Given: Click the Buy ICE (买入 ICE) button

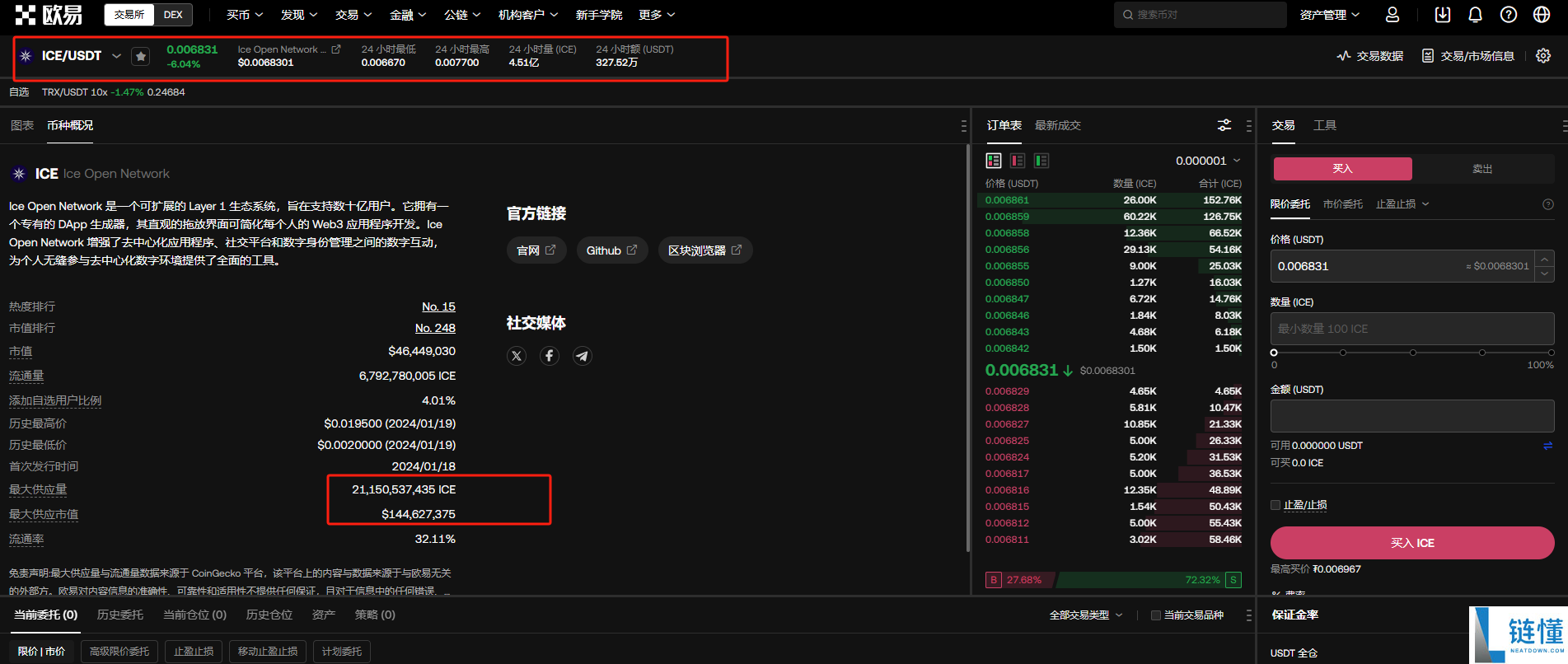Looking at the screenshot, I should pyautogui.click(x=1412, y=543).
